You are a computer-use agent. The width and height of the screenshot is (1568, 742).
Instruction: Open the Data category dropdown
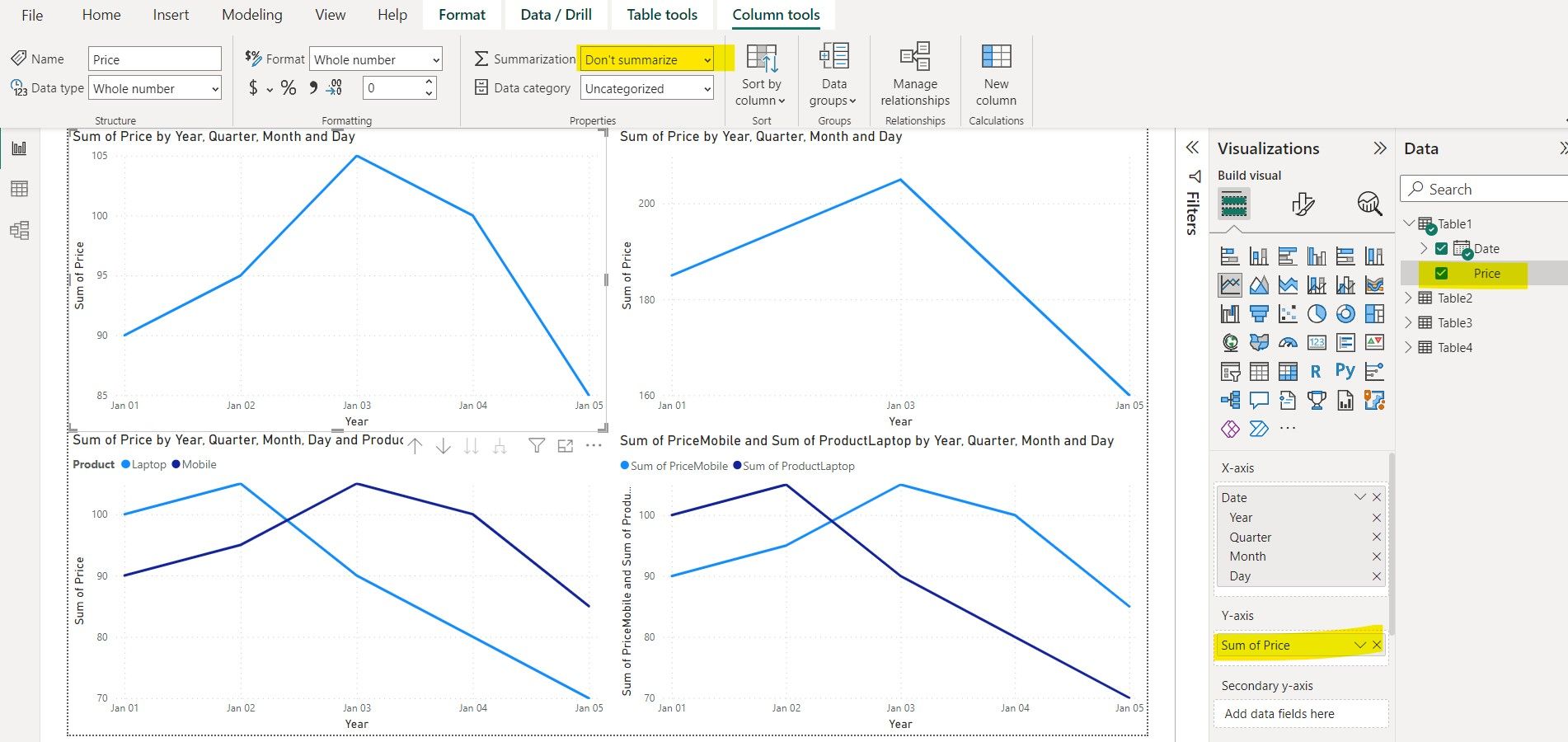tap(647, 88)
